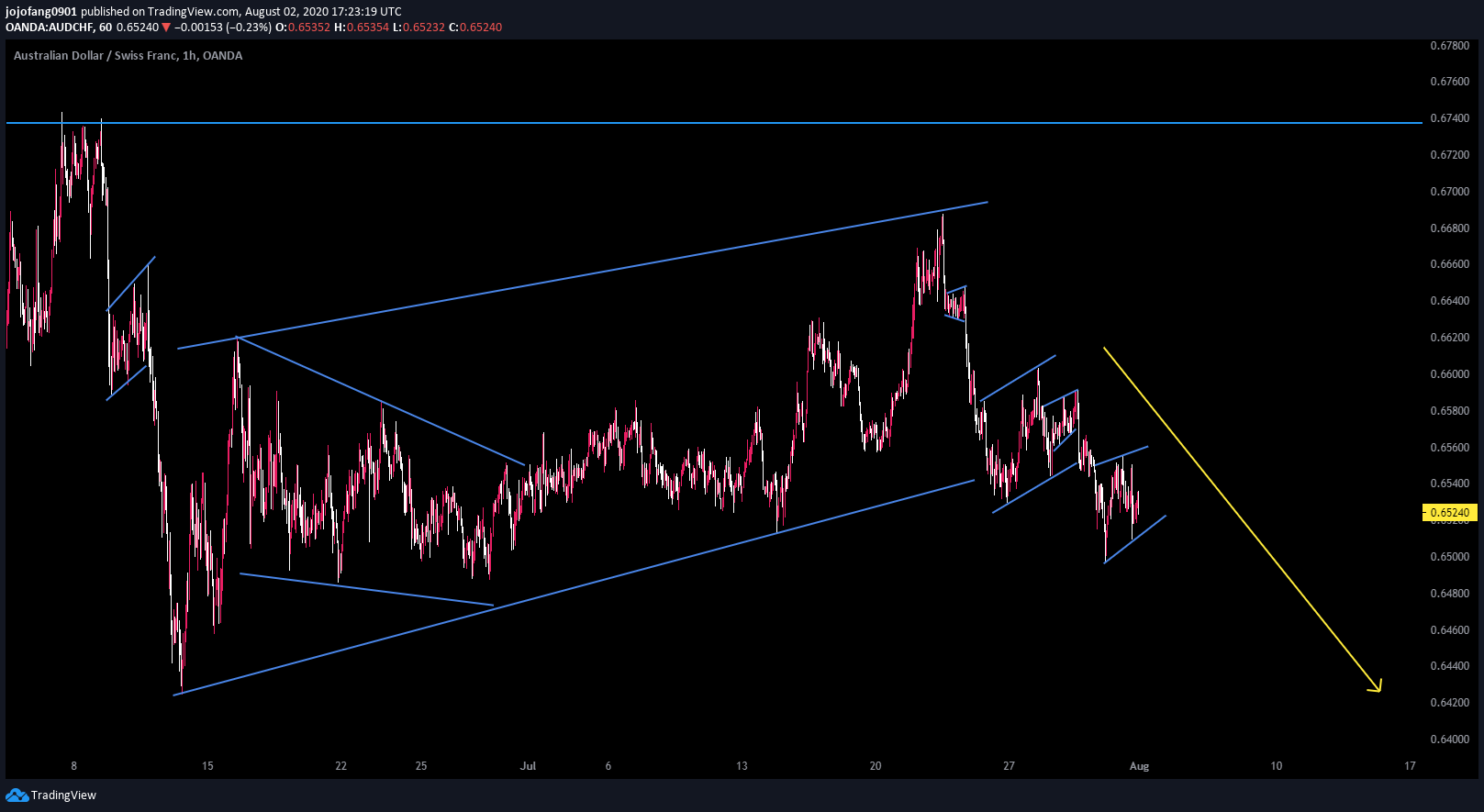This screenshot has width=1484, height=812.
Task: Click the 0.66000 price axis label
Action: click(x=1450, y=374)
